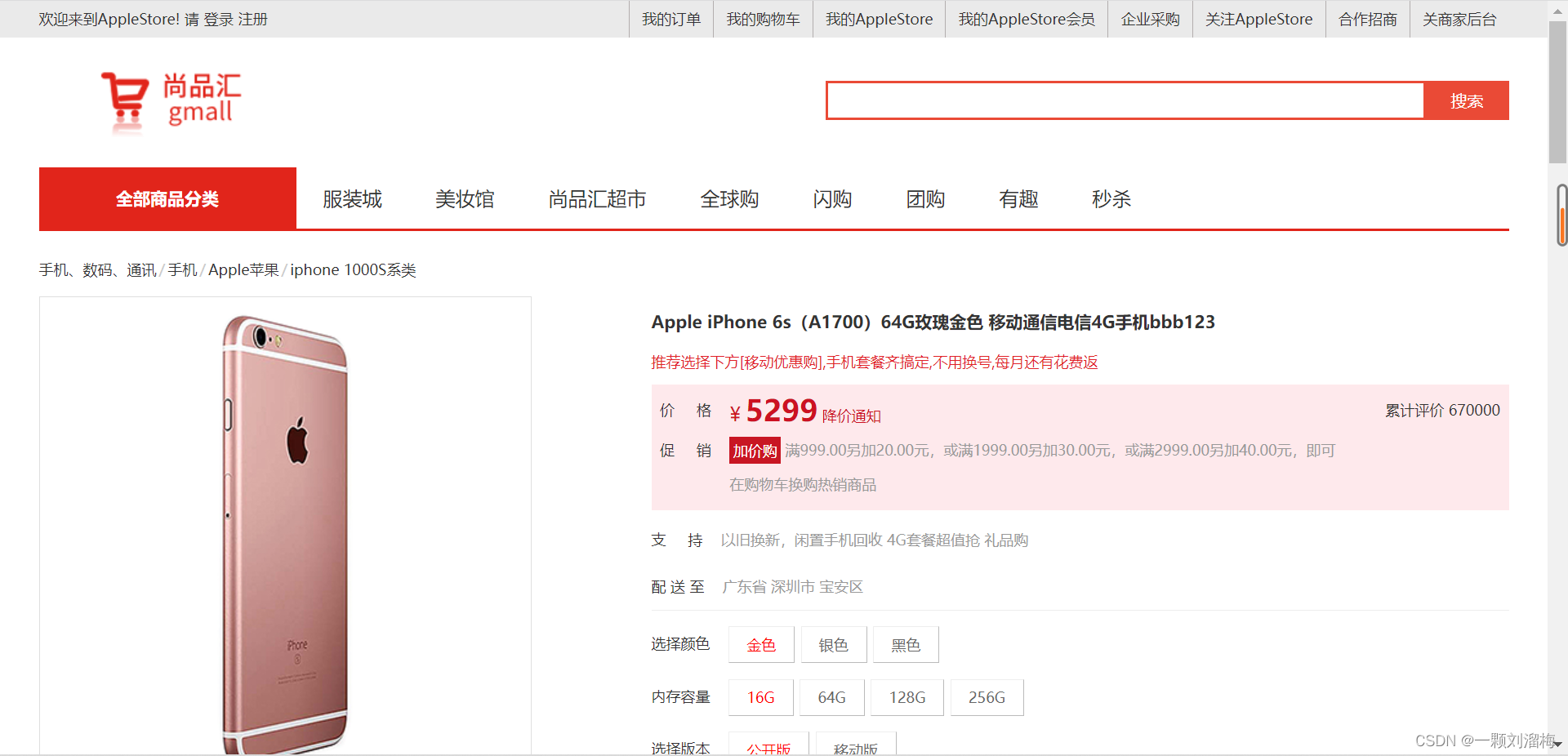1568x756 pixels.
Task: Click the red promo recommendation text line
Action: [x=875, y=362]
